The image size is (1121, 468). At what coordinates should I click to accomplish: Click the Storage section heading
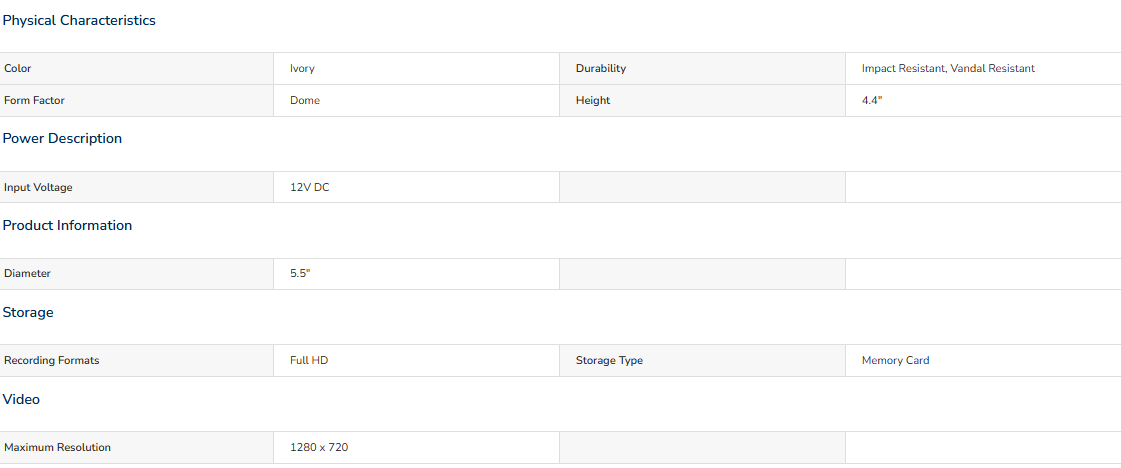click(28, 313)
